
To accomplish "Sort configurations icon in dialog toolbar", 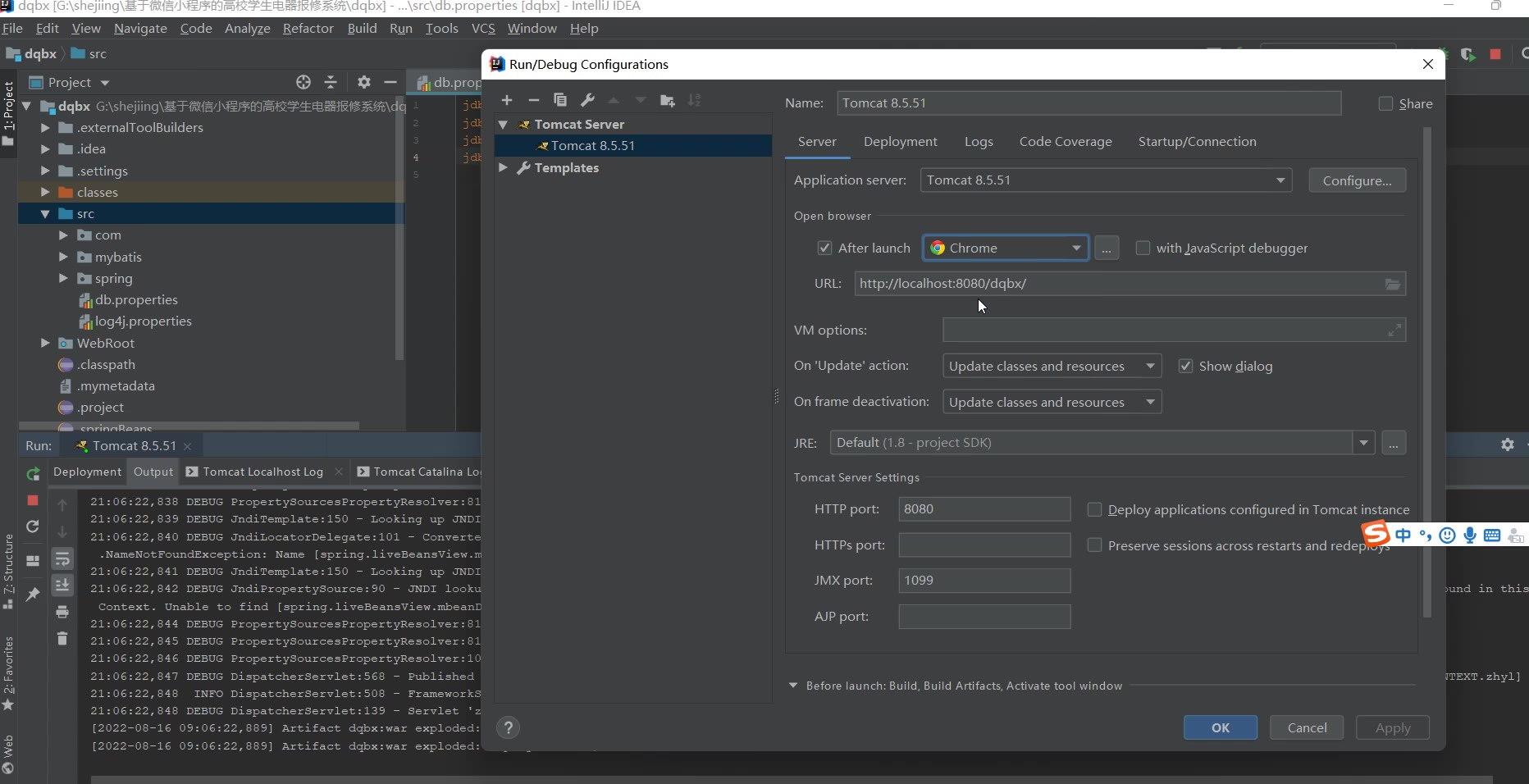I will pyautogui.click(x=695, y=100).
